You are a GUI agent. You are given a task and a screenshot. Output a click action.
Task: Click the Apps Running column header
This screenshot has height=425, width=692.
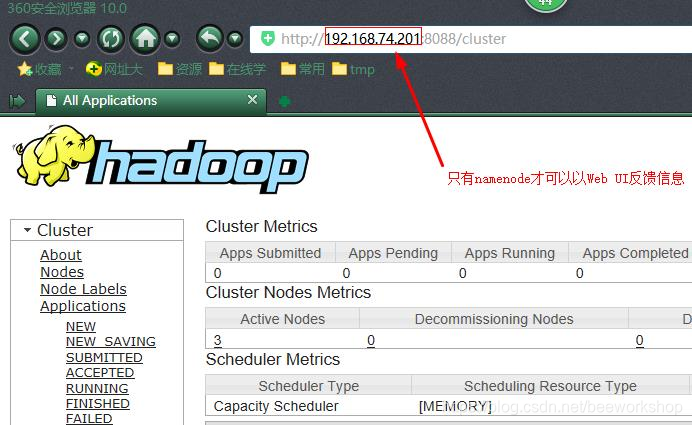tap(510, 253)
